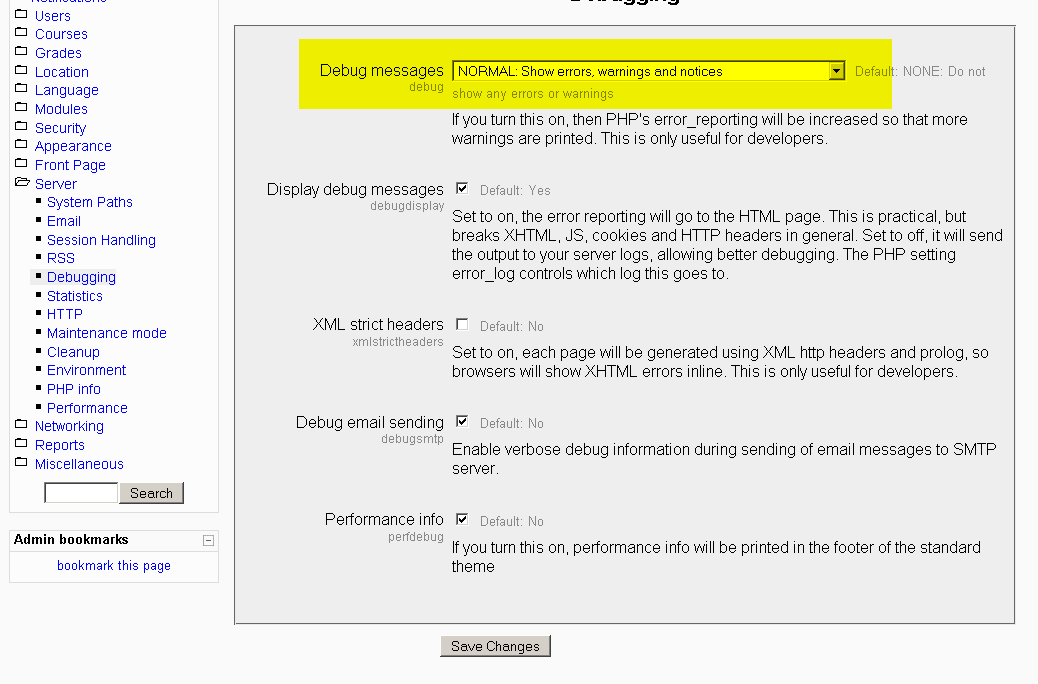The height and width of the screenshot is (684, 1038).
Task: Expand Location admin category
Action: pyautogui.click(x=62, y=72)
